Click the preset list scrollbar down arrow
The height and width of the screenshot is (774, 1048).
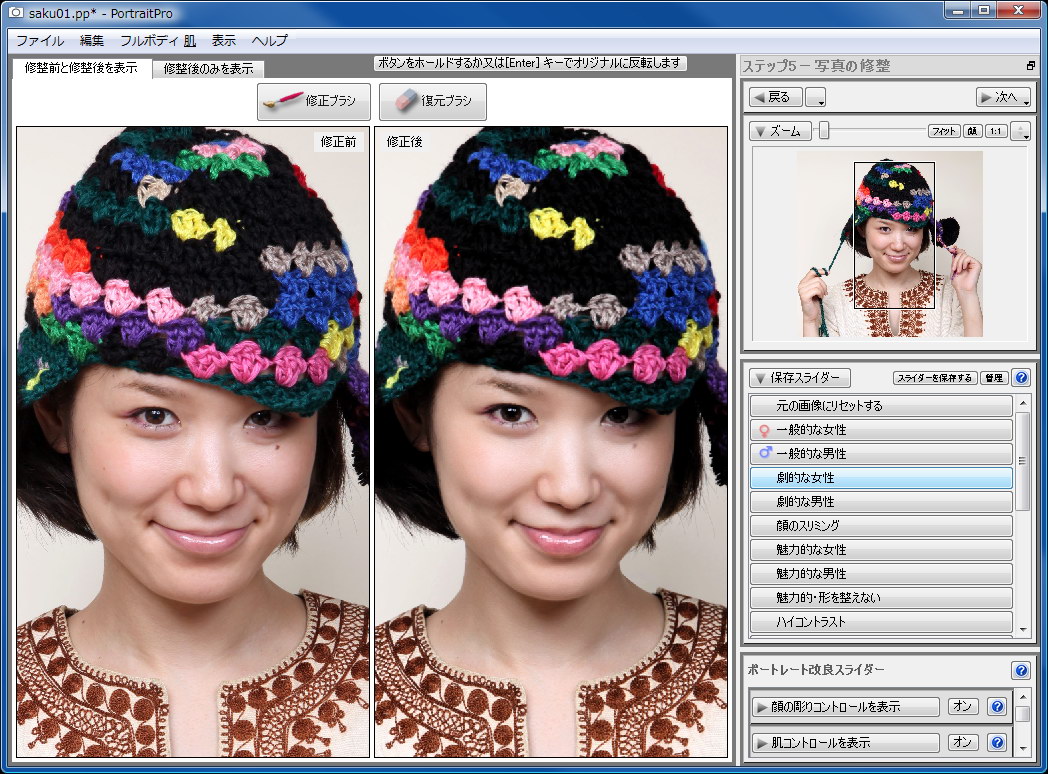[x=1023, y=629]
